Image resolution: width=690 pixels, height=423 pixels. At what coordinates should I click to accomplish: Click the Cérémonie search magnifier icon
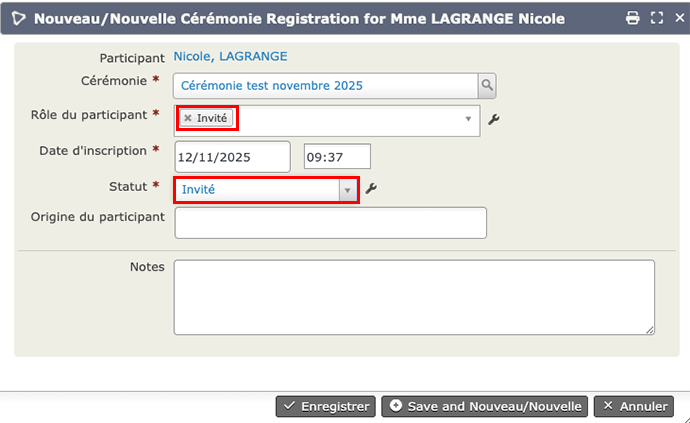(x=487, y=86)
